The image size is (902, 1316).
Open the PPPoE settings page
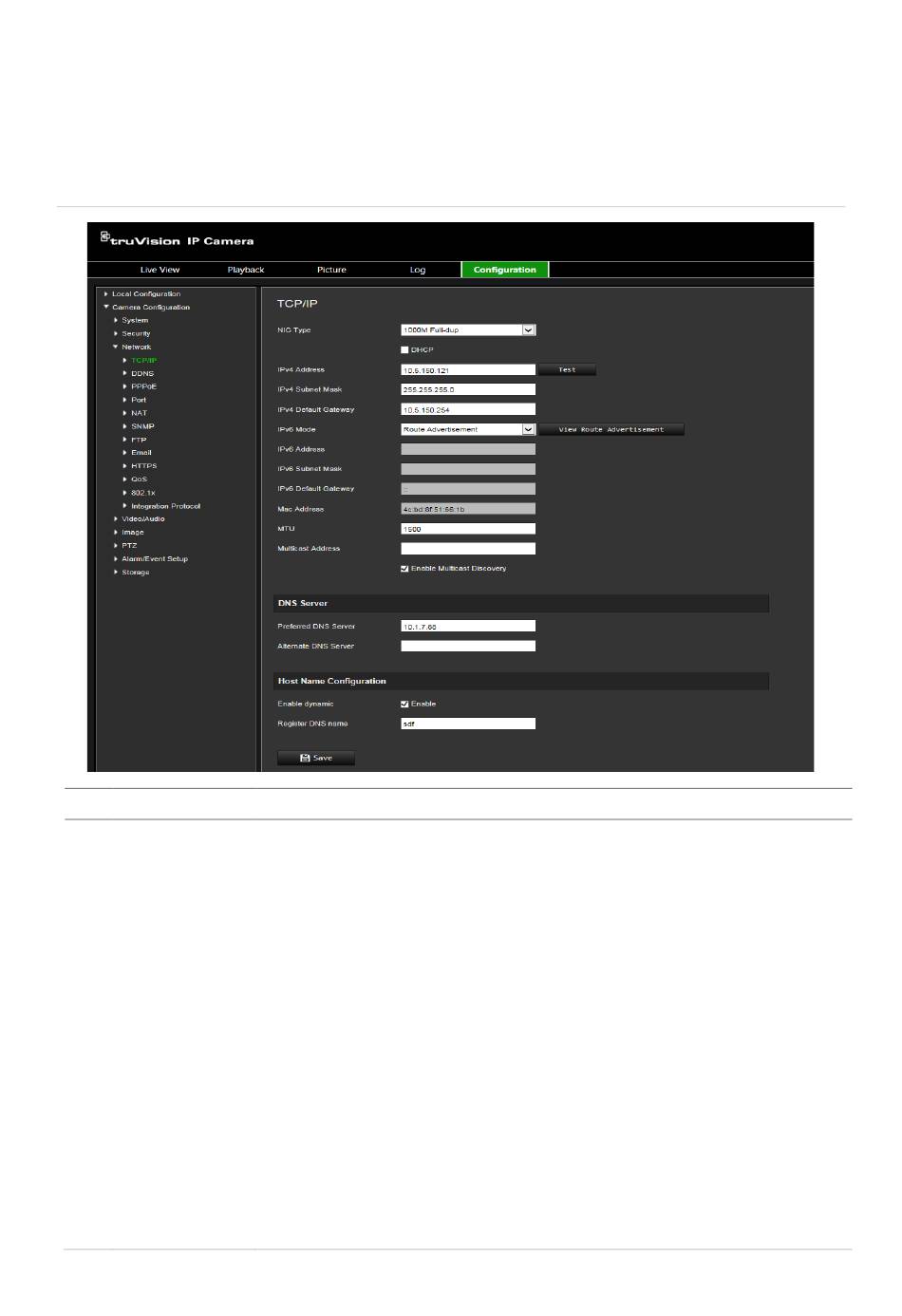point(143,386)
